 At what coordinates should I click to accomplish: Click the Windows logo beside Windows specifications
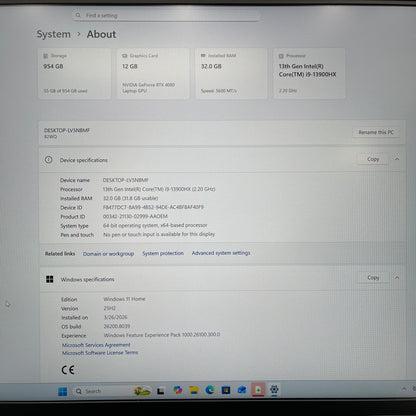tap(50, 279)
